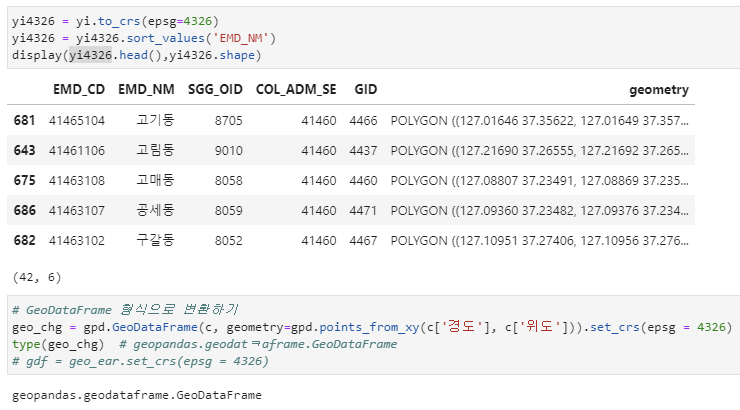
Task: Click GID value 4466
Action: (x=363, y=121)
